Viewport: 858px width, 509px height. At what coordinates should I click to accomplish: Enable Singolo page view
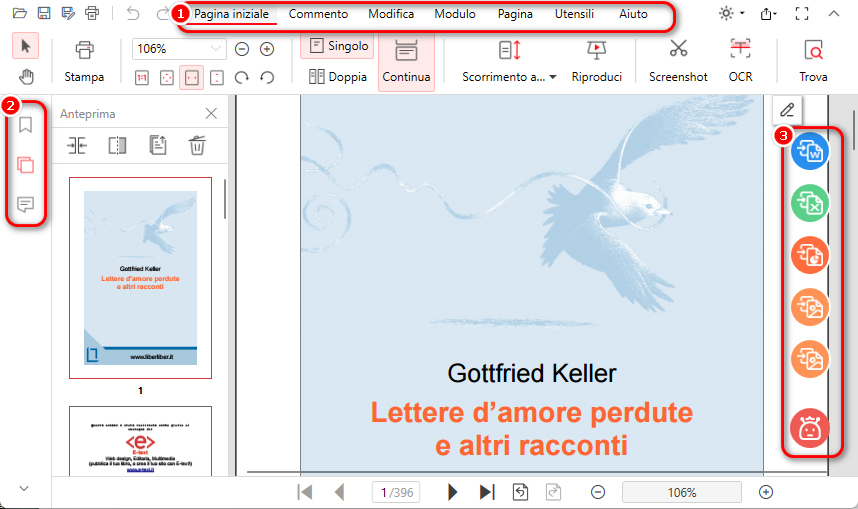338,46
